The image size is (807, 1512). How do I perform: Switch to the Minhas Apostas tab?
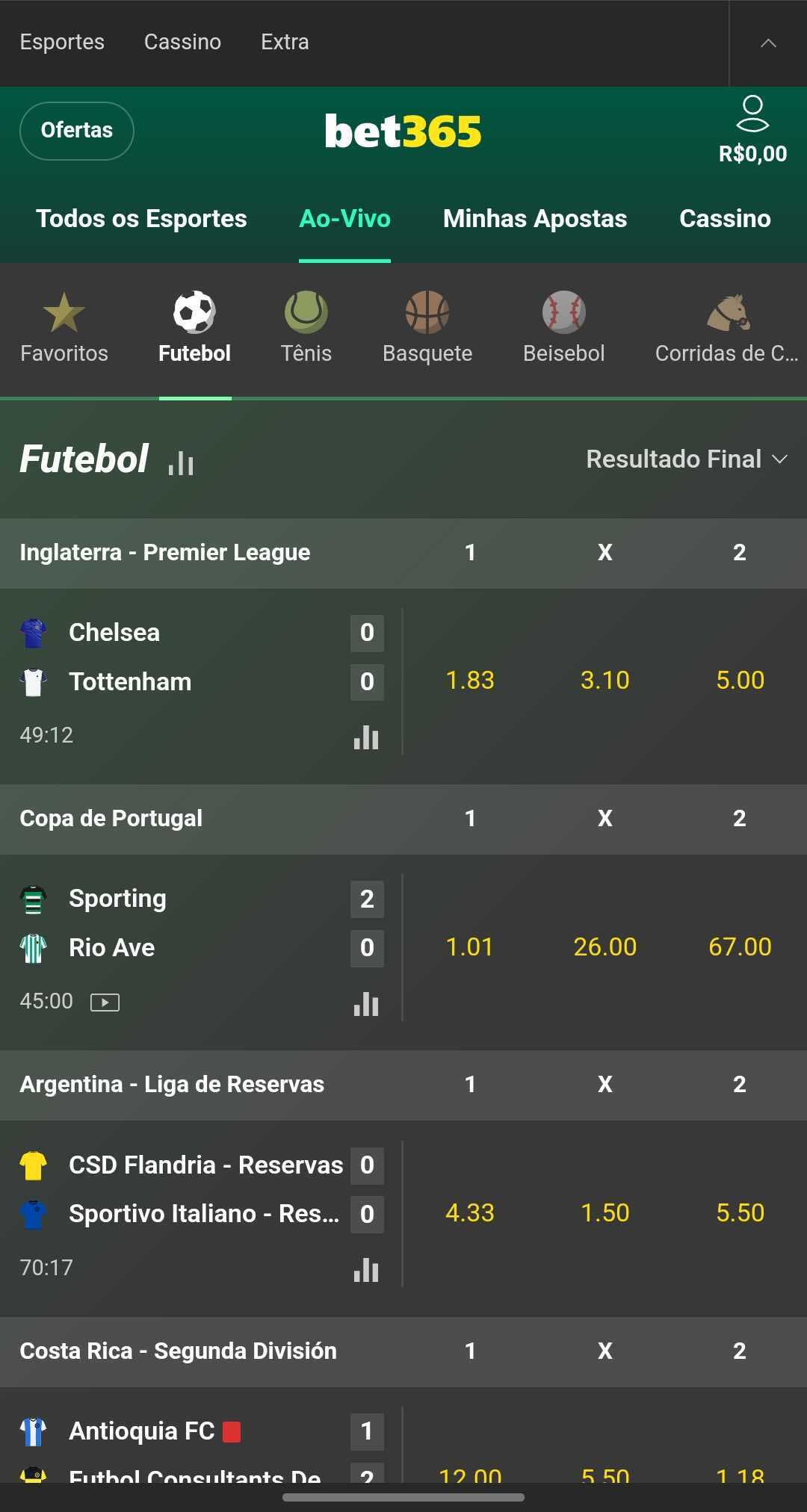[x=534, y=218]
